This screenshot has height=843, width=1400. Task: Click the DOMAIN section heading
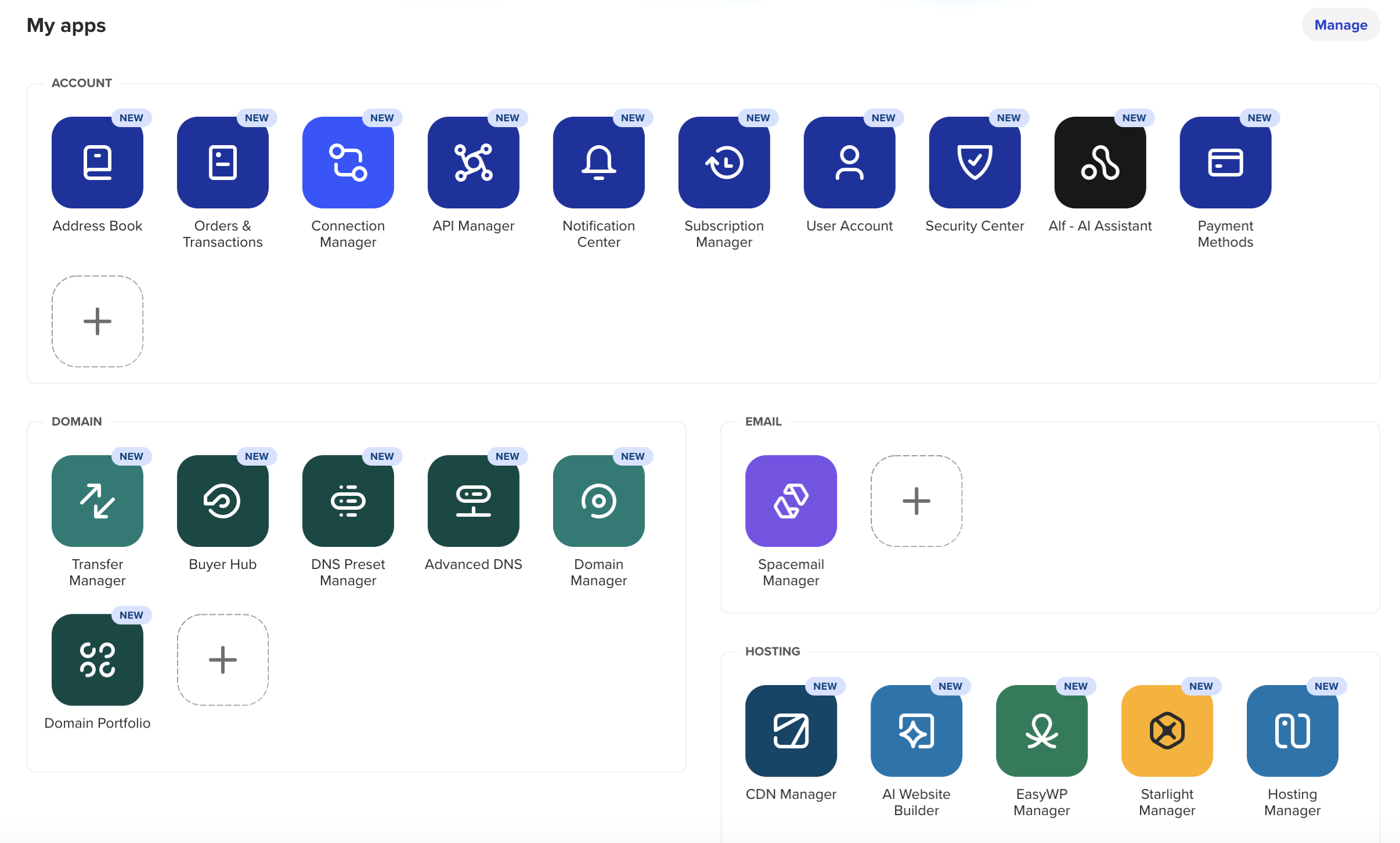[x=77, y=421]
